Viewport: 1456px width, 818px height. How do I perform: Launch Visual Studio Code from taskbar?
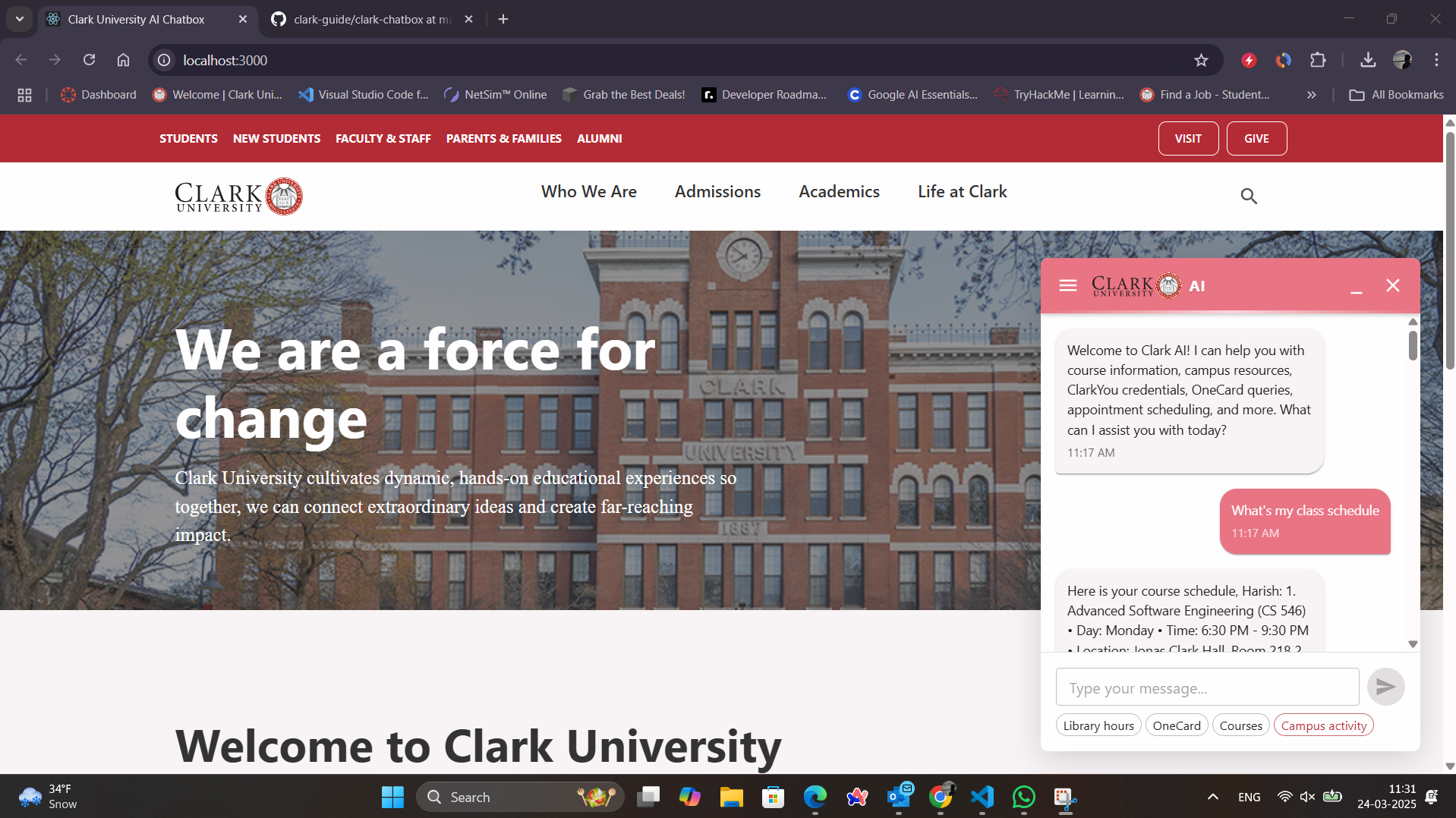tap(982, 798)
